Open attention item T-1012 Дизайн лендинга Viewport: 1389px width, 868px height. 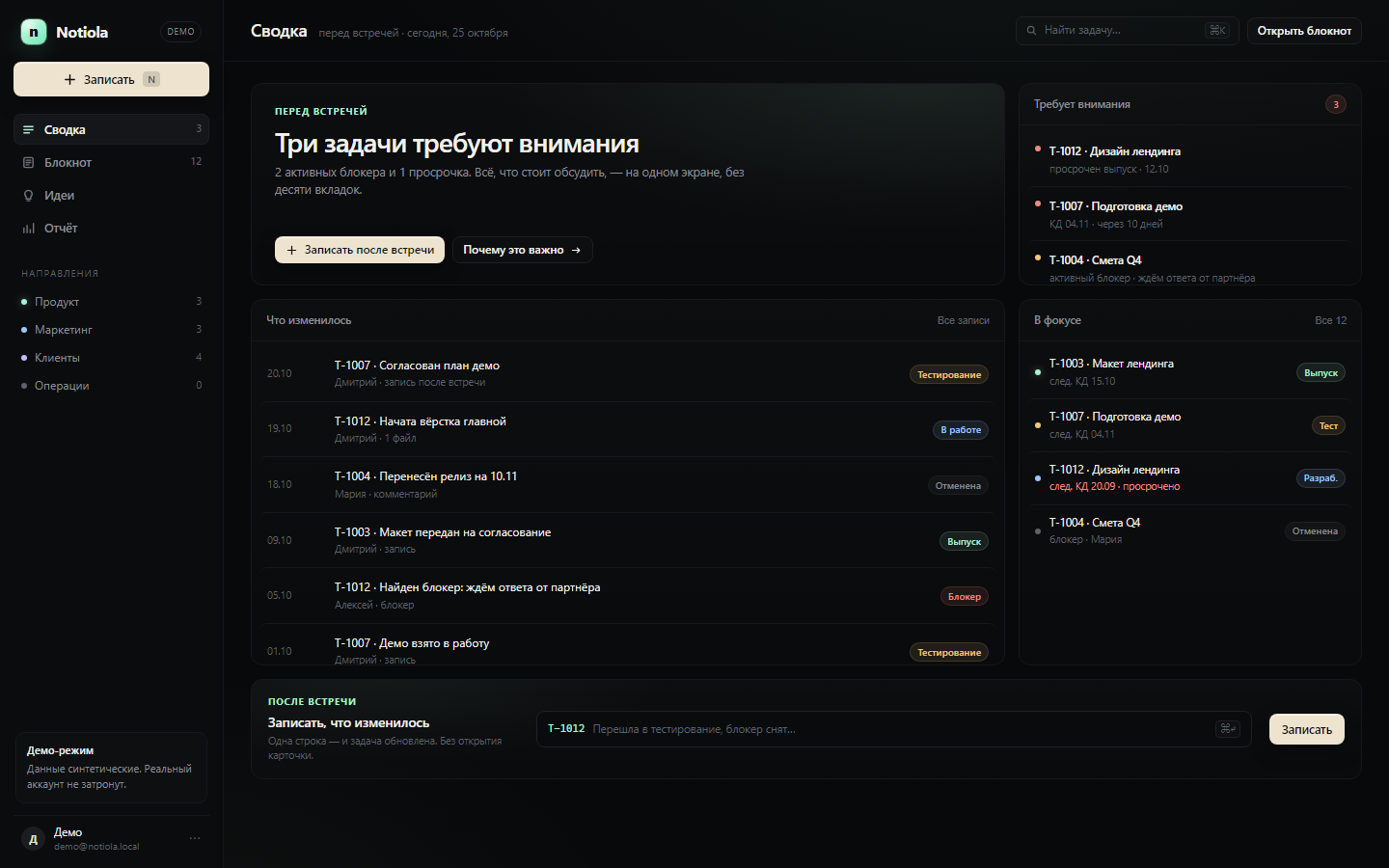(x=1190, y=159)
